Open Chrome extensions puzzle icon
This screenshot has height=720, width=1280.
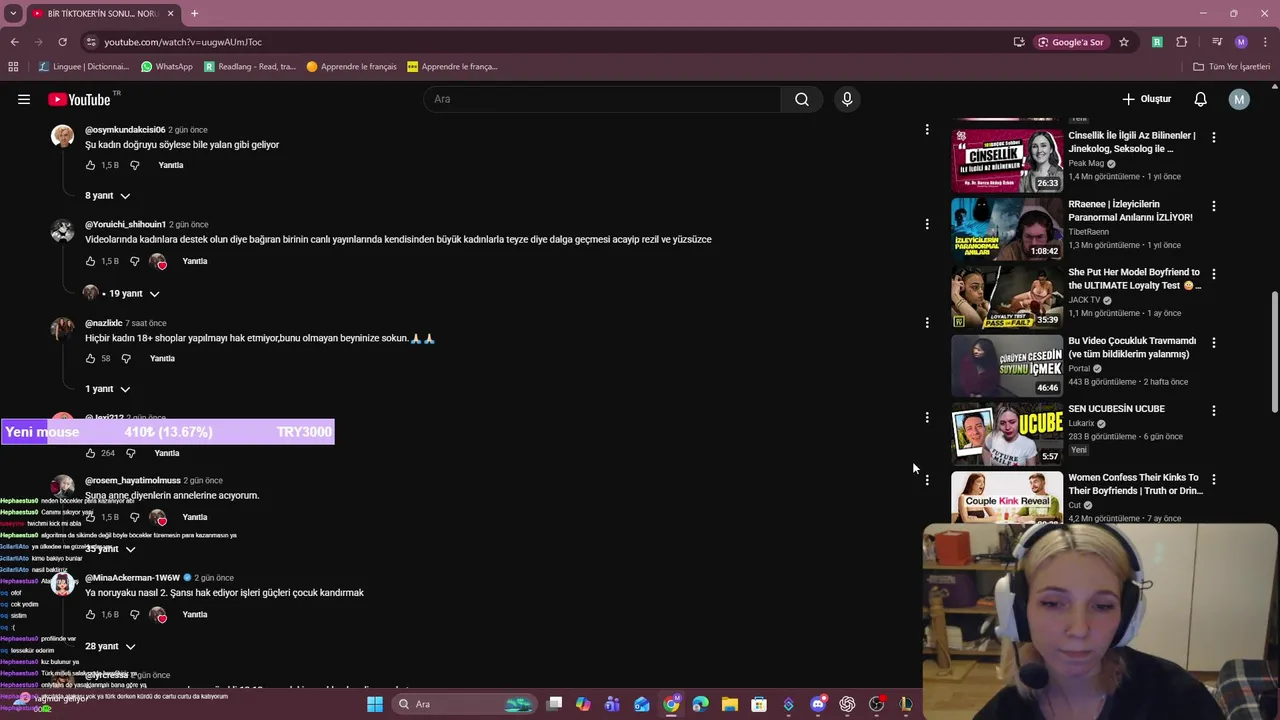[x=1182, y=42]
